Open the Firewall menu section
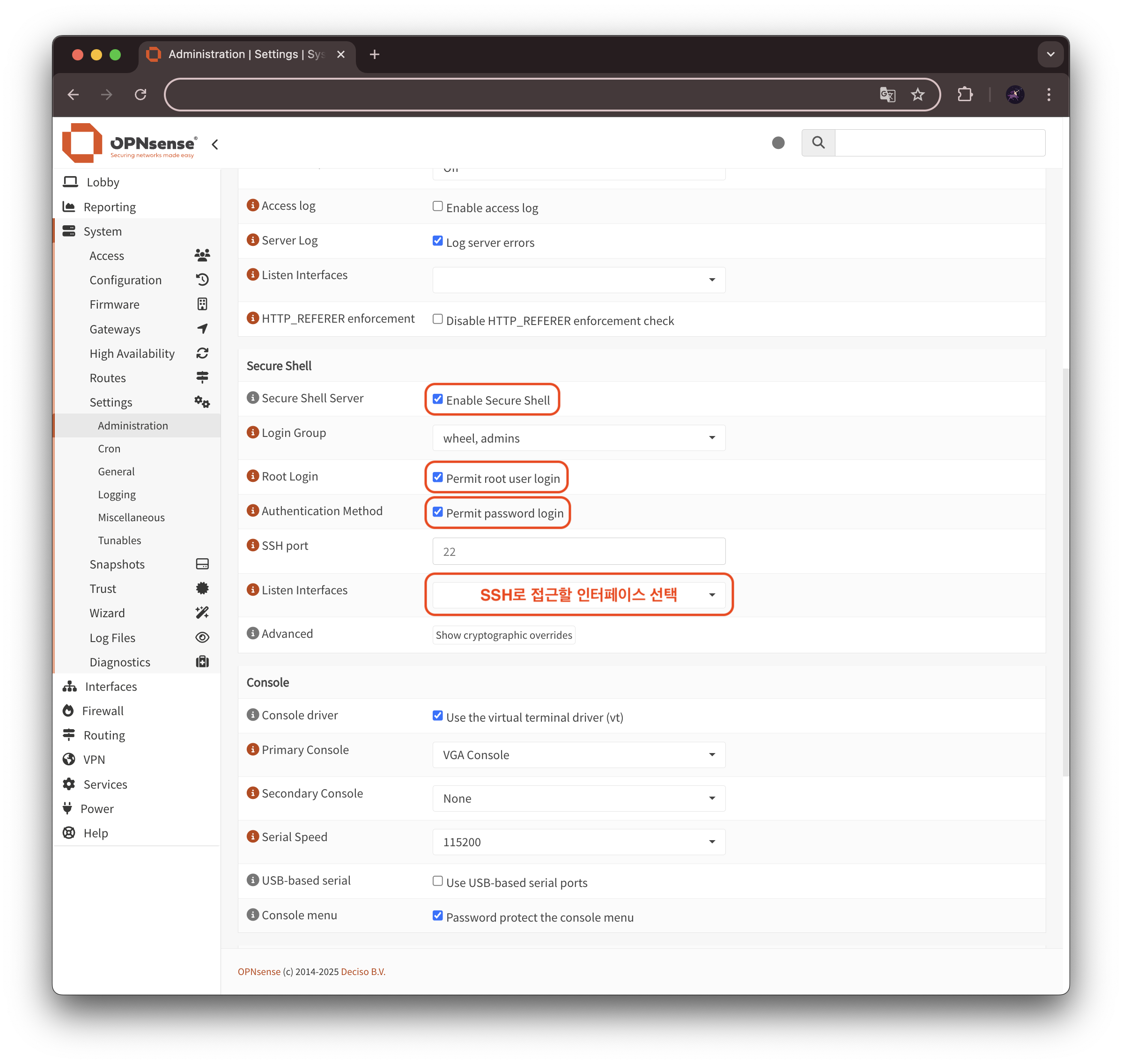 coord(103,710)
